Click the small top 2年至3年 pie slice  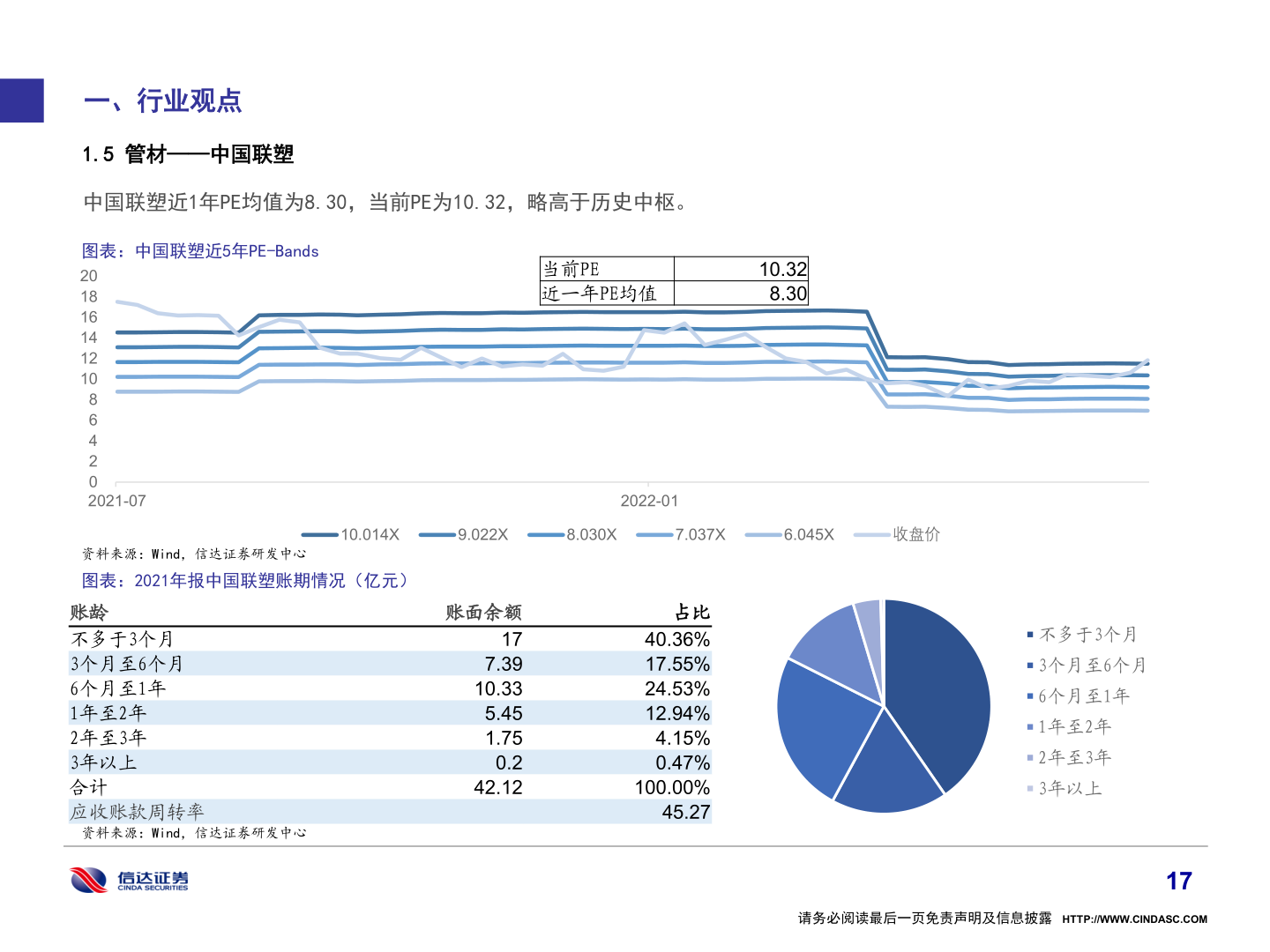(871, 630)
